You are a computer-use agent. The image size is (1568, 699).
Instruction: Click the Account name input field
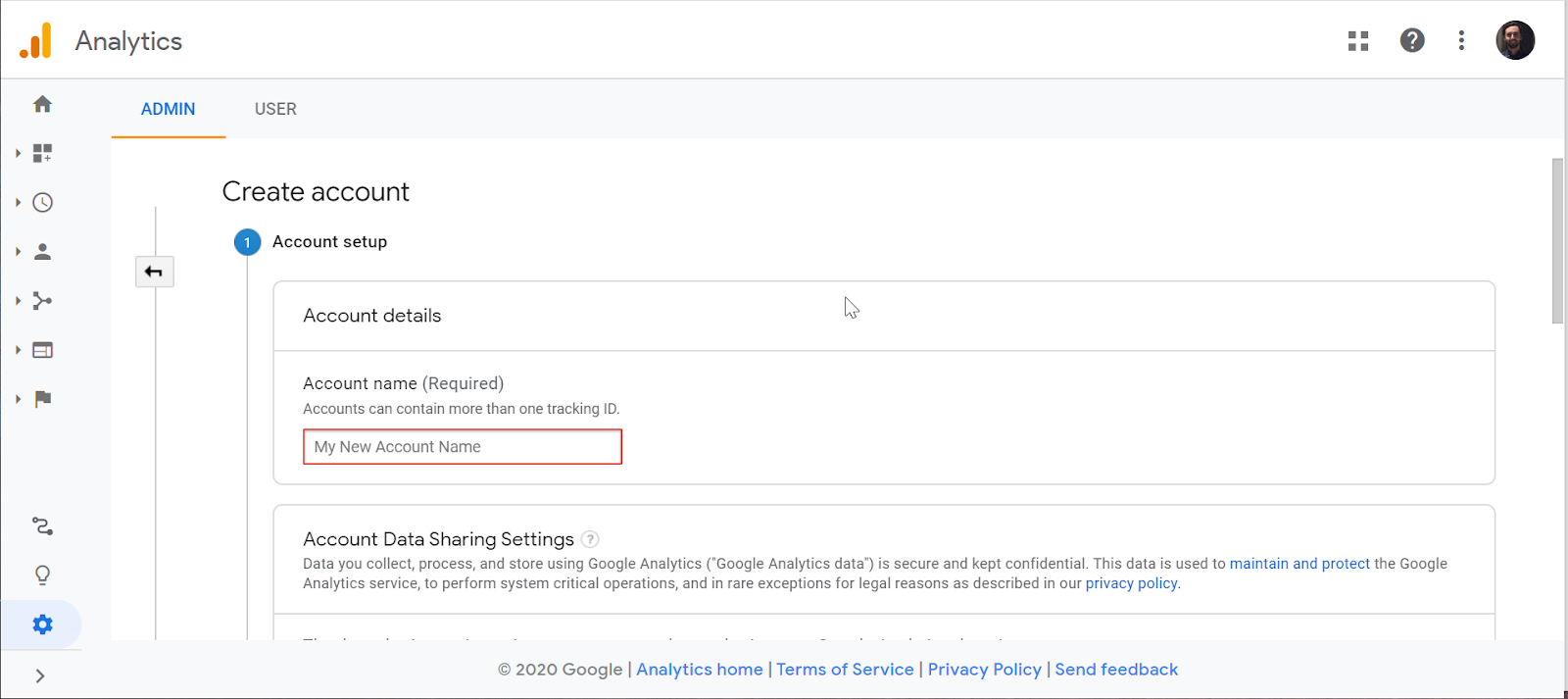[462, 447]
